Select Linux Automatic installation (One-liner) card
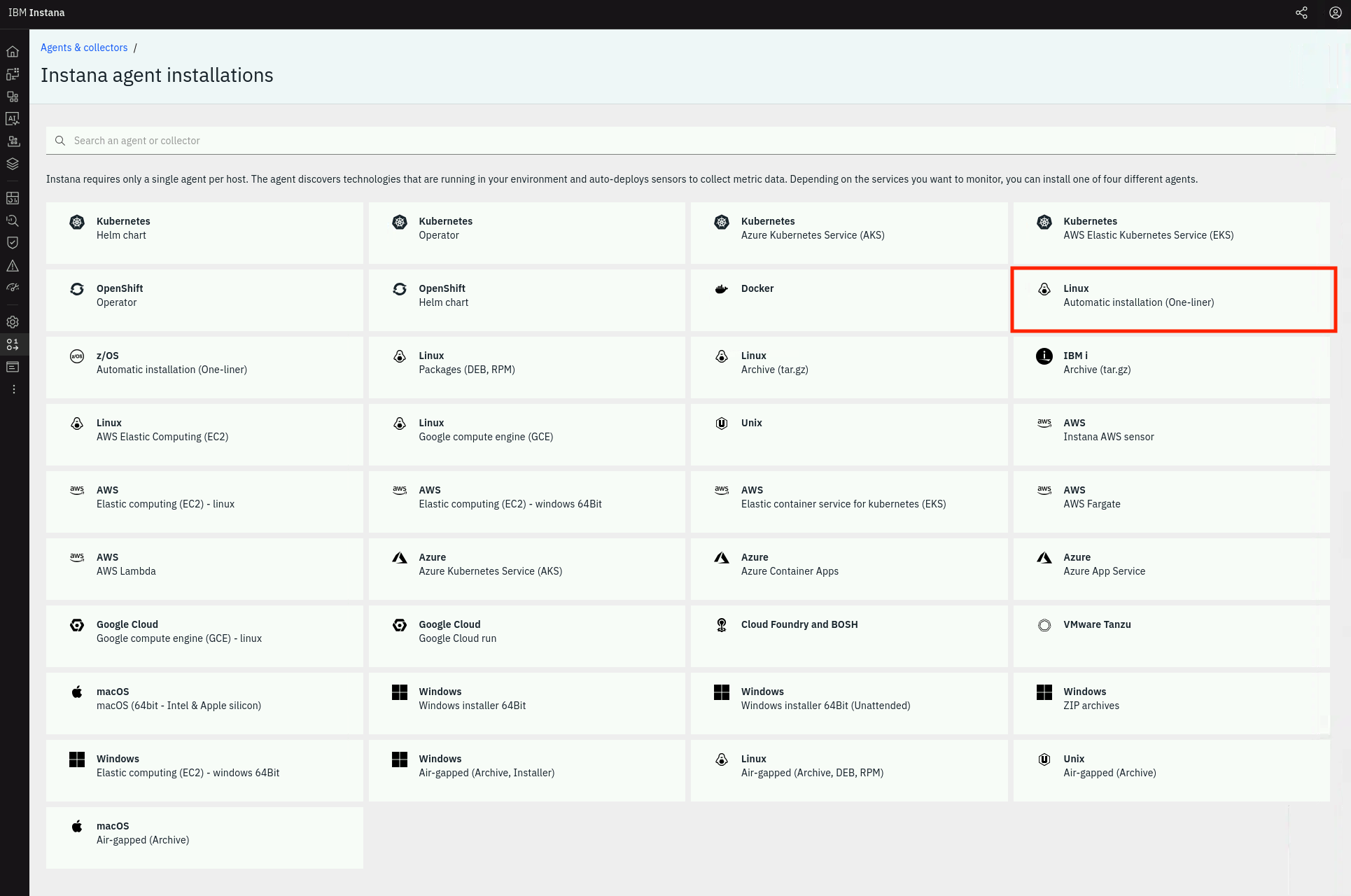 1172,300
